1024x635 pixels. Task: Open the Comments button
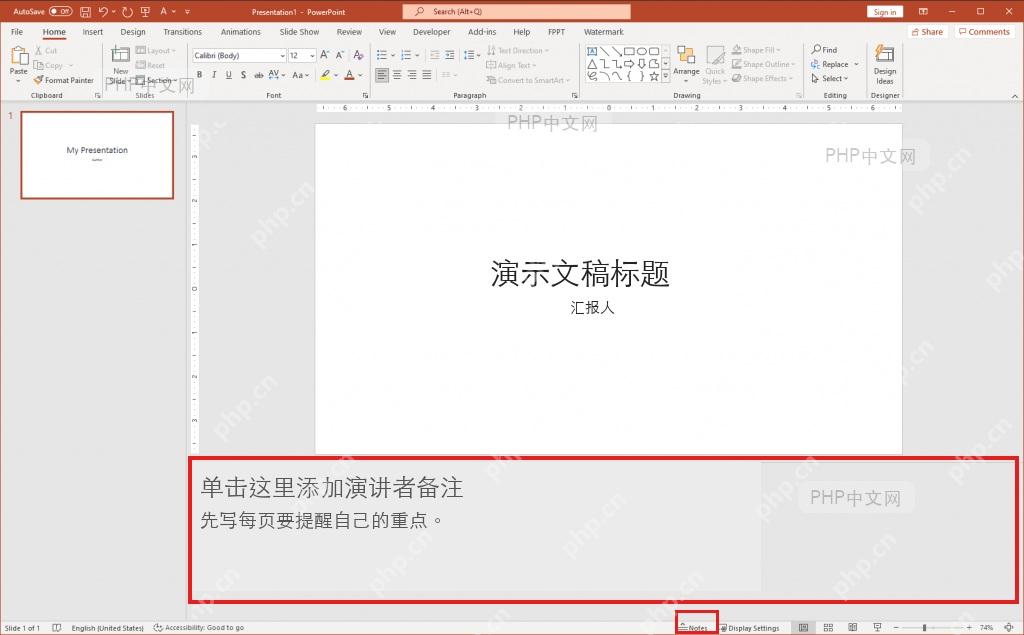(x=984, y=31)
